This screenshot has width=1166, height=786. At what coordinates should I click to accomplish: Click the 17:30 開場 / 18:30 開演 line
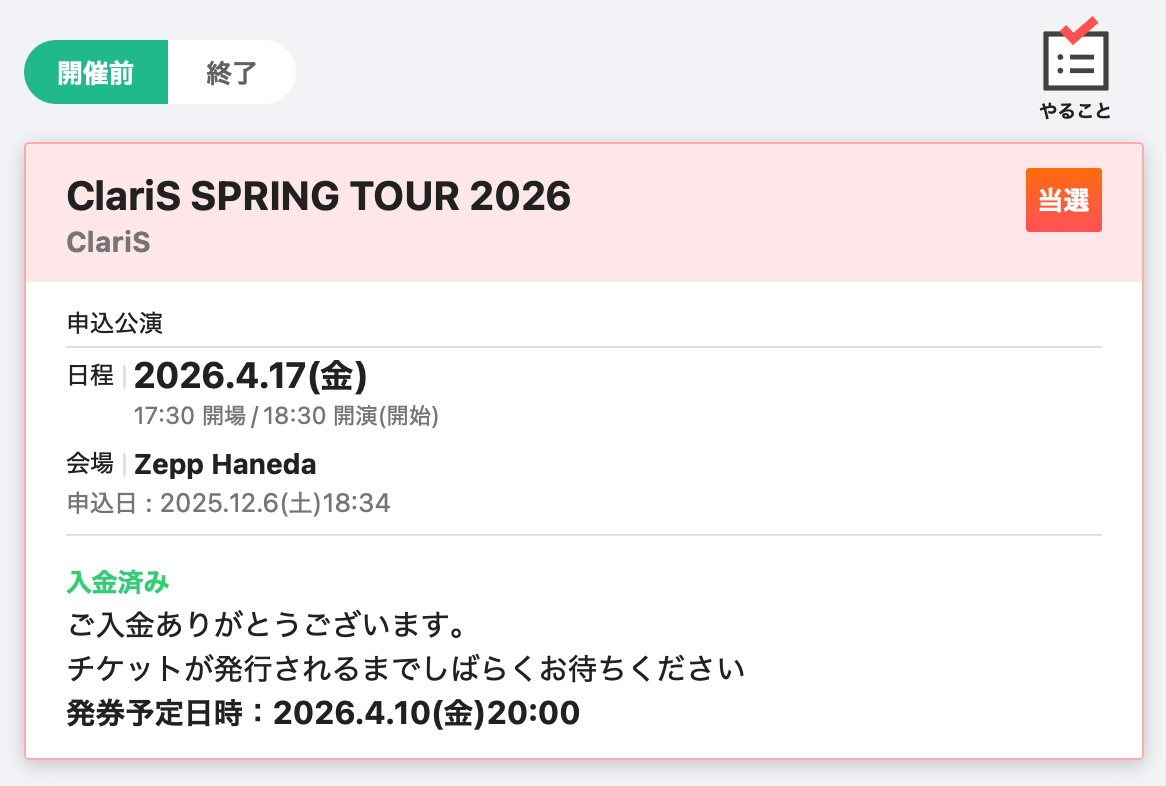point(286,416)
